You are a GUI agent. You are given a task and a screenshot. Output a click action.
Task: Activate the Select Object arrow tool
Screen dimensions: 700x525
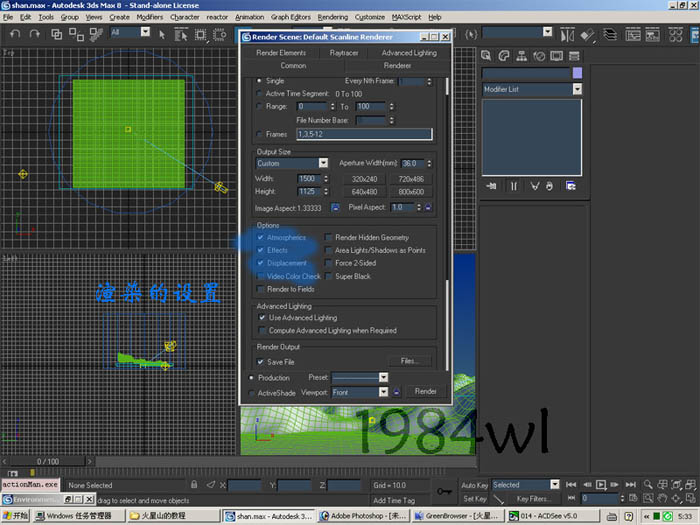point(162,35)
